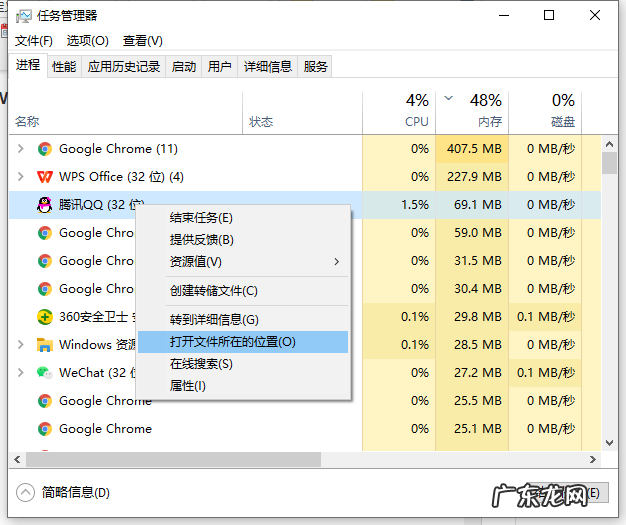Click the Windows Explorer folder icon
The height and width of the screenshot is (525, 626).
coord(45,345)
